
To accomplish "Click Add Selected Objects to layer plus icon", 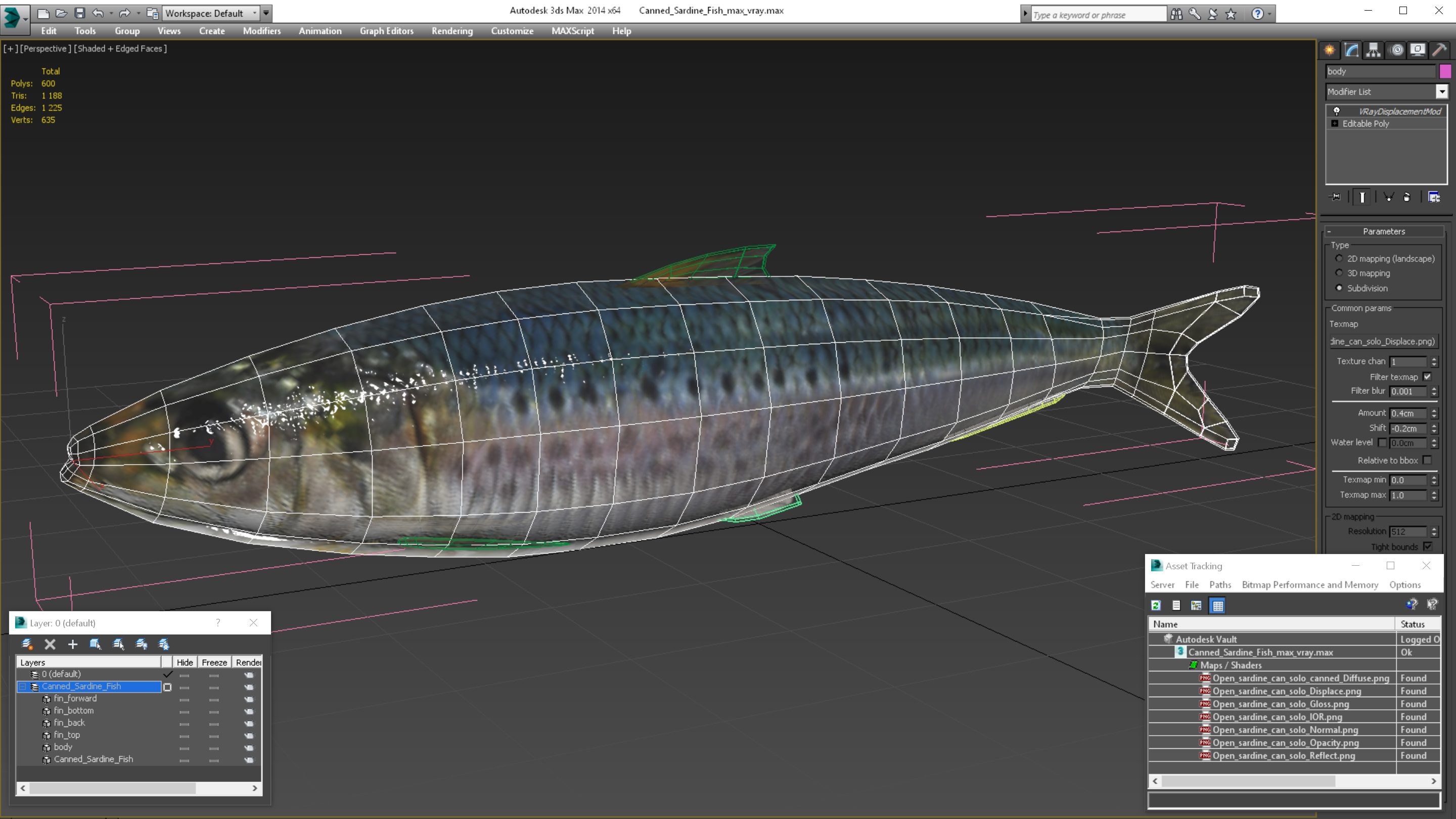I will point(73,644).
